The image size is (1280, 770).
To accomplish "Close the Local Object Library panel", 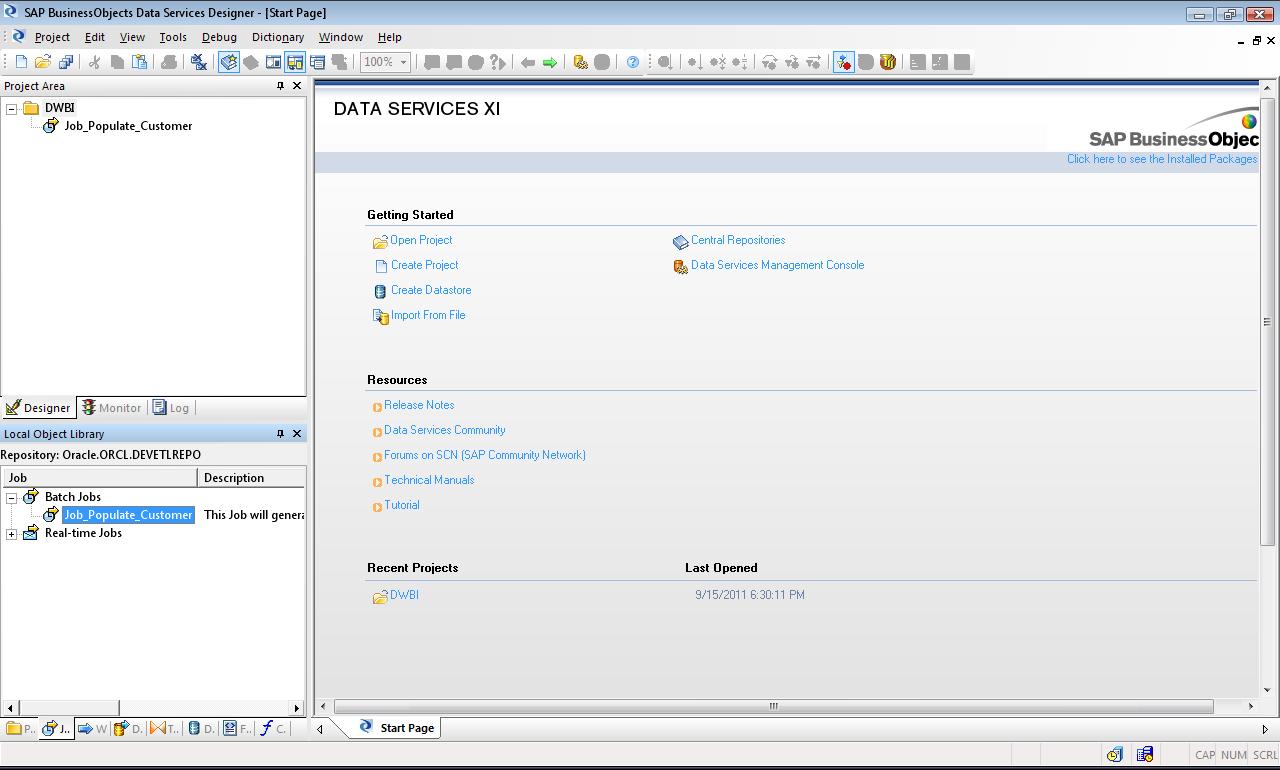I will (x=296, y=434).
